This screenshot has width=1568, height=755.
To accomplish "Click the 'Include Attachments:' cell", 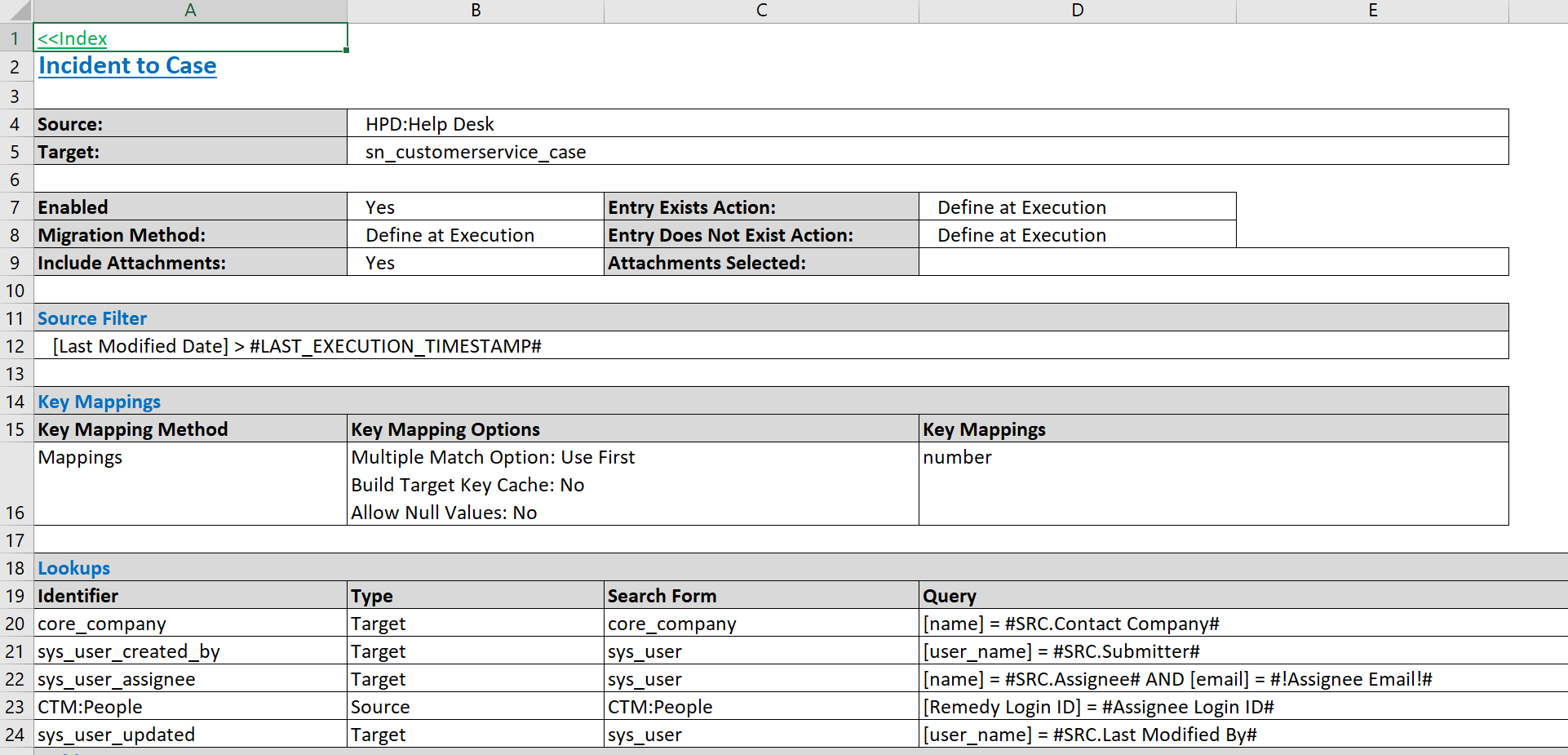I will (190, 263).
